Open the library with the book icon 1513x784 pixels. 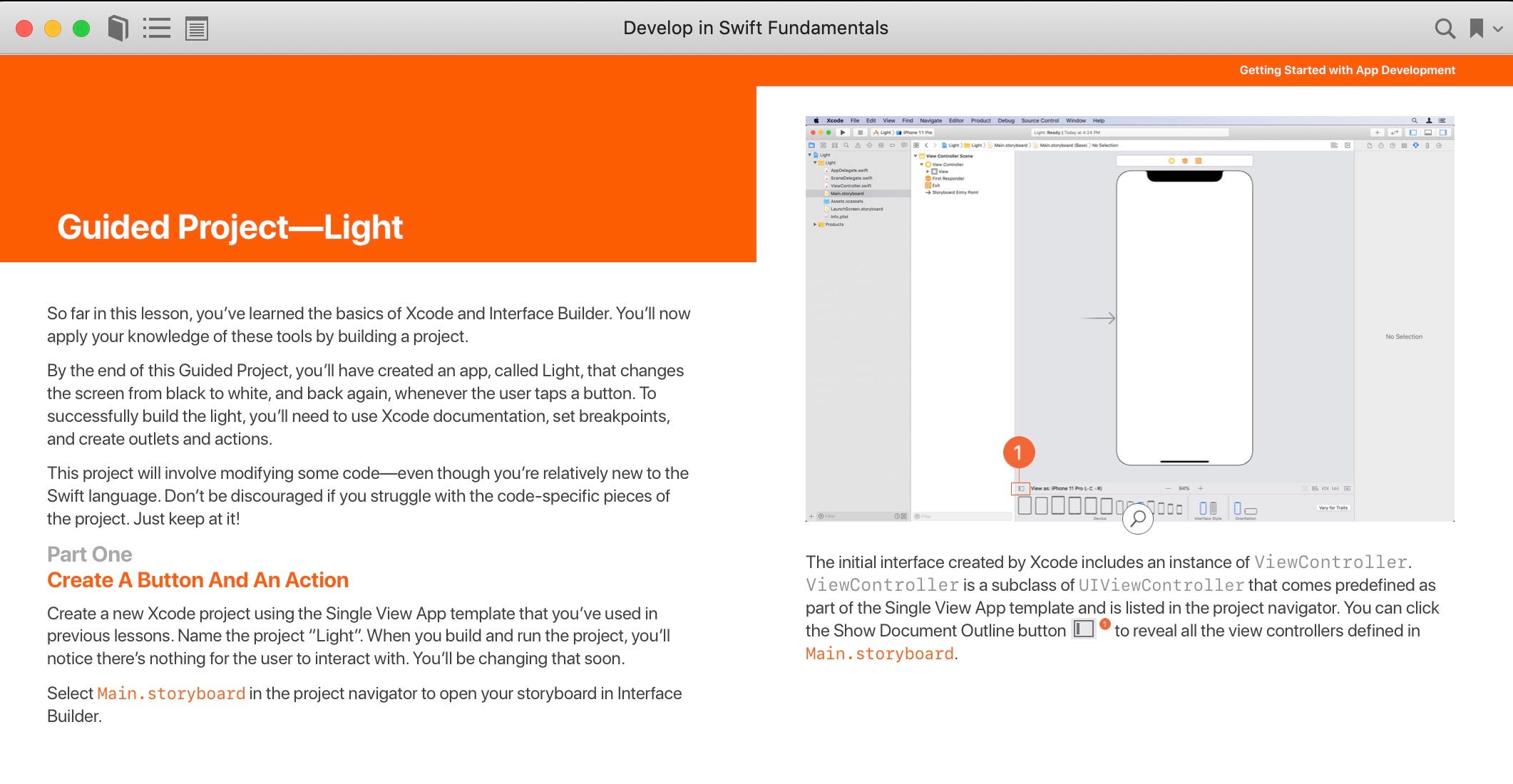pyautogui.click(x=118, y=28)
